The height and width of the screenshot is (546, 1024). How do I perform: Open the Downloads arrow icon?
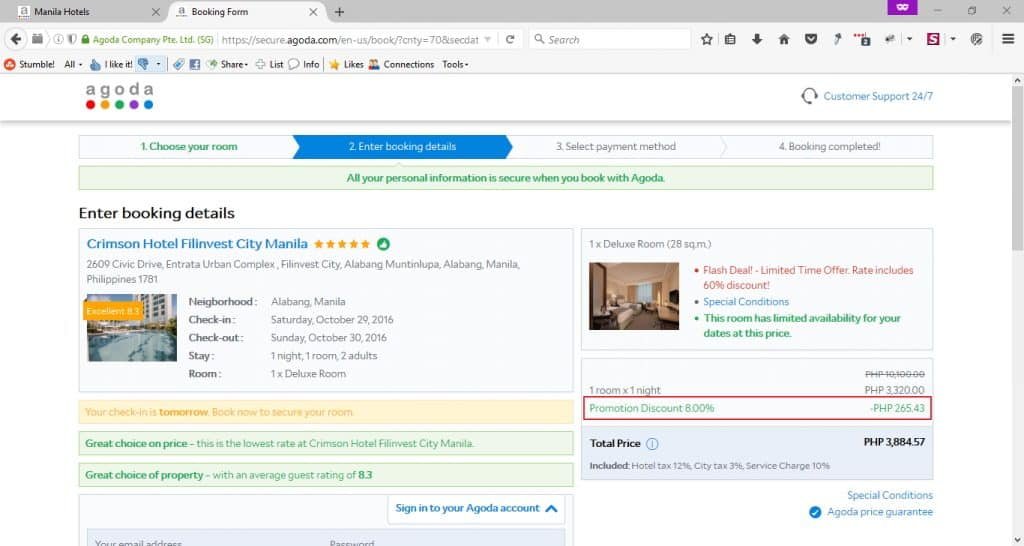coord(757,39)
